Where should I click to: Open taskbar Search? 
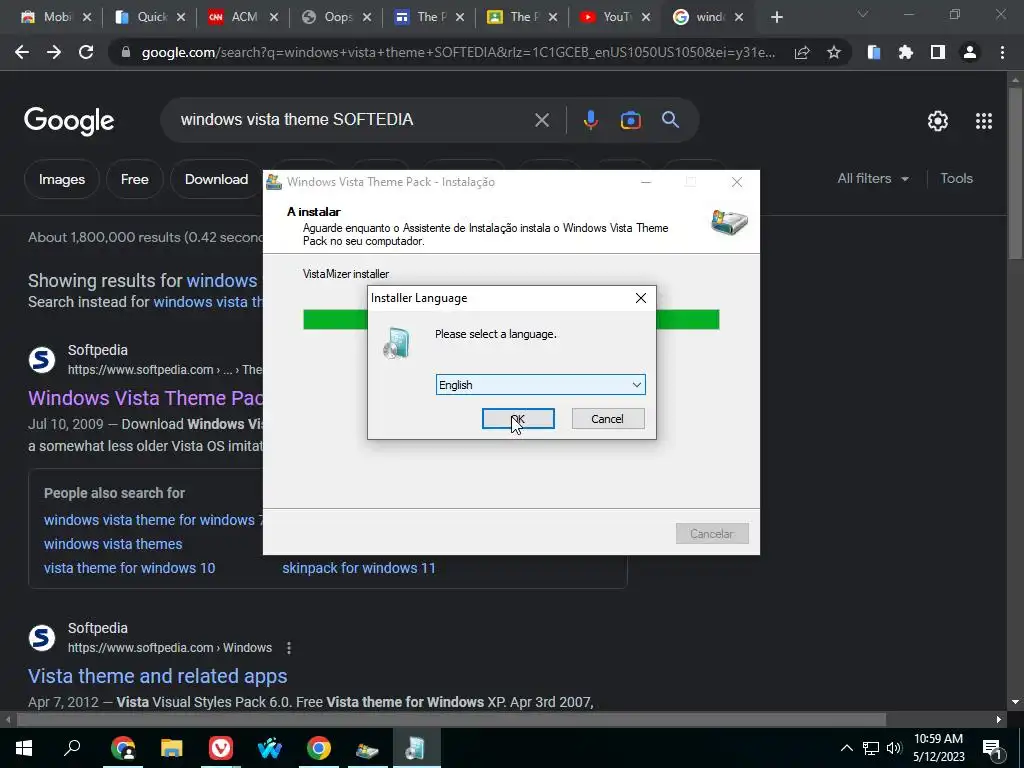point(72,748)
